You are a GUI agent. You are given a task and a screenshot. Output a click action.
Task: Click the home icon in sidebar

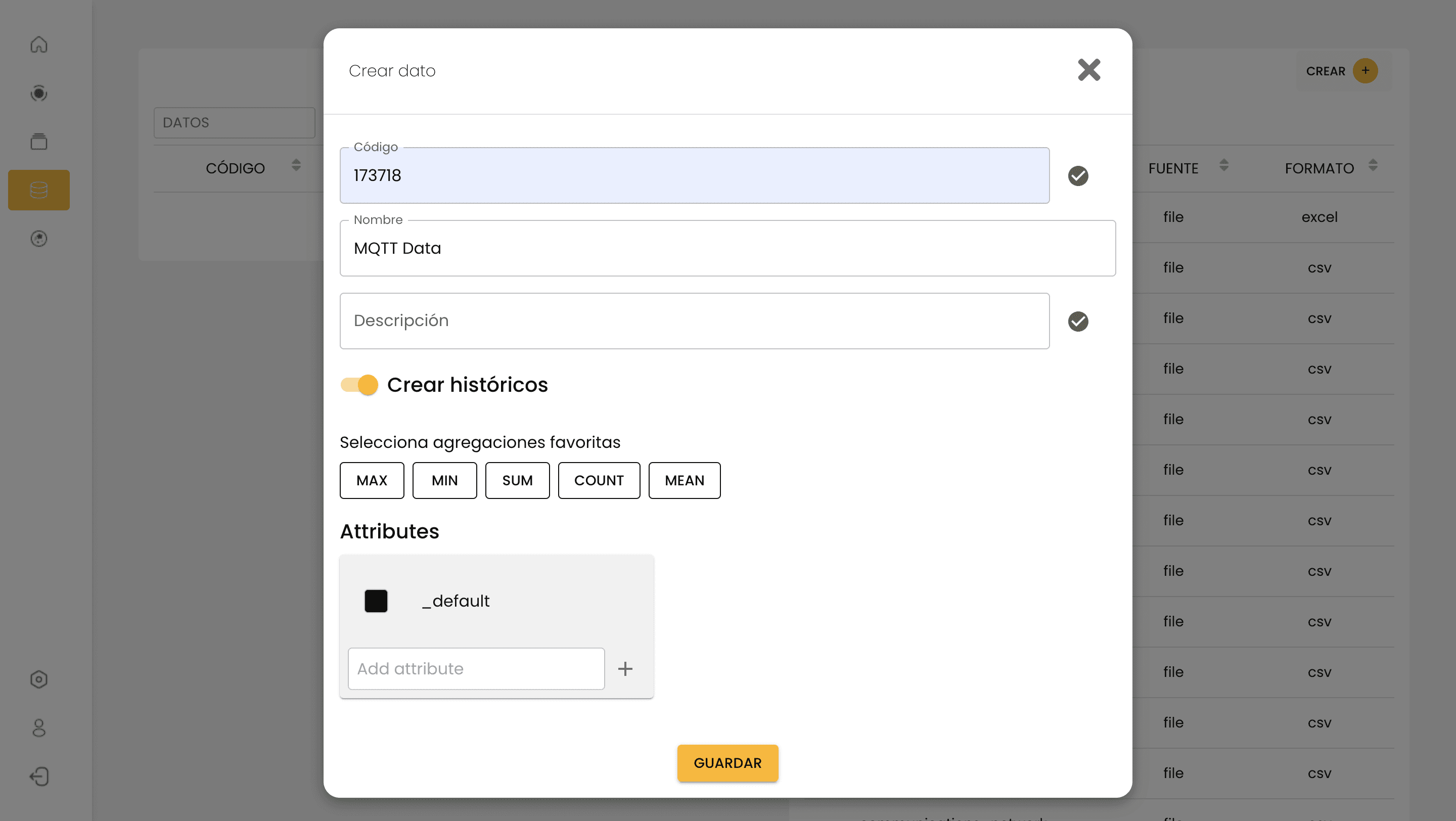[x=38, y=44]
